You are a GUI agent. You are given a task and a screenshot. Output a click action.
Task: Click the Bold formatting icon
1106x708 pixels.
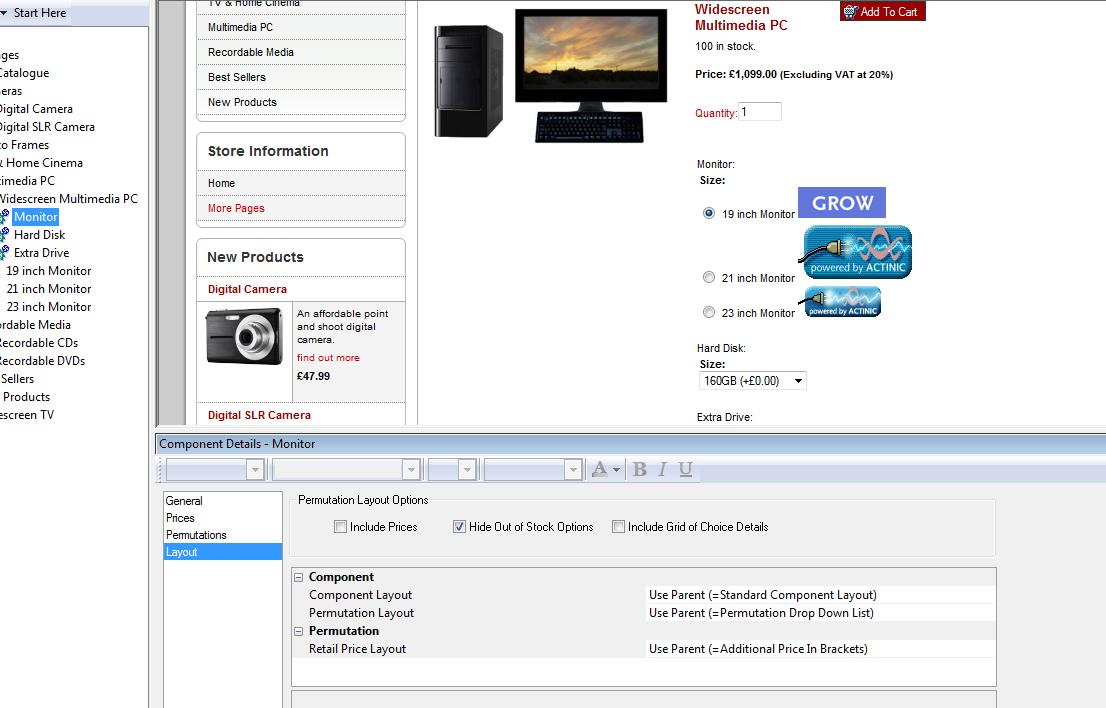pyautogui.click(x=640, y=469)
